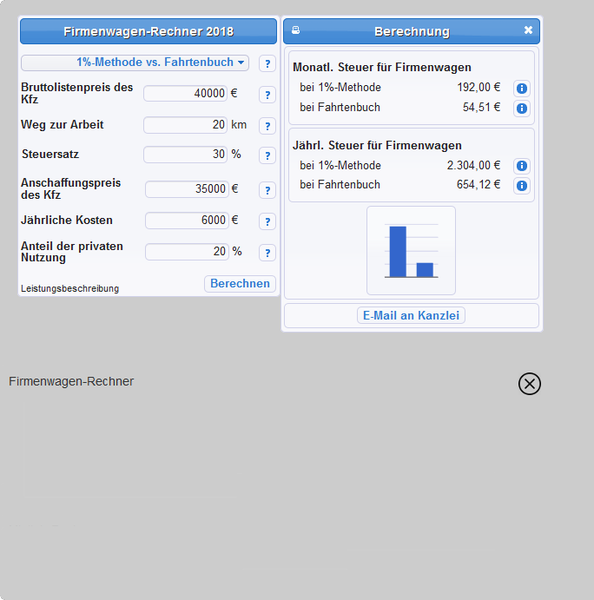Close the Firmenwagen-Rechner overlay via circled X
Image resolution: width=594 pixels, height=600 pixels.
coord(530,383)
